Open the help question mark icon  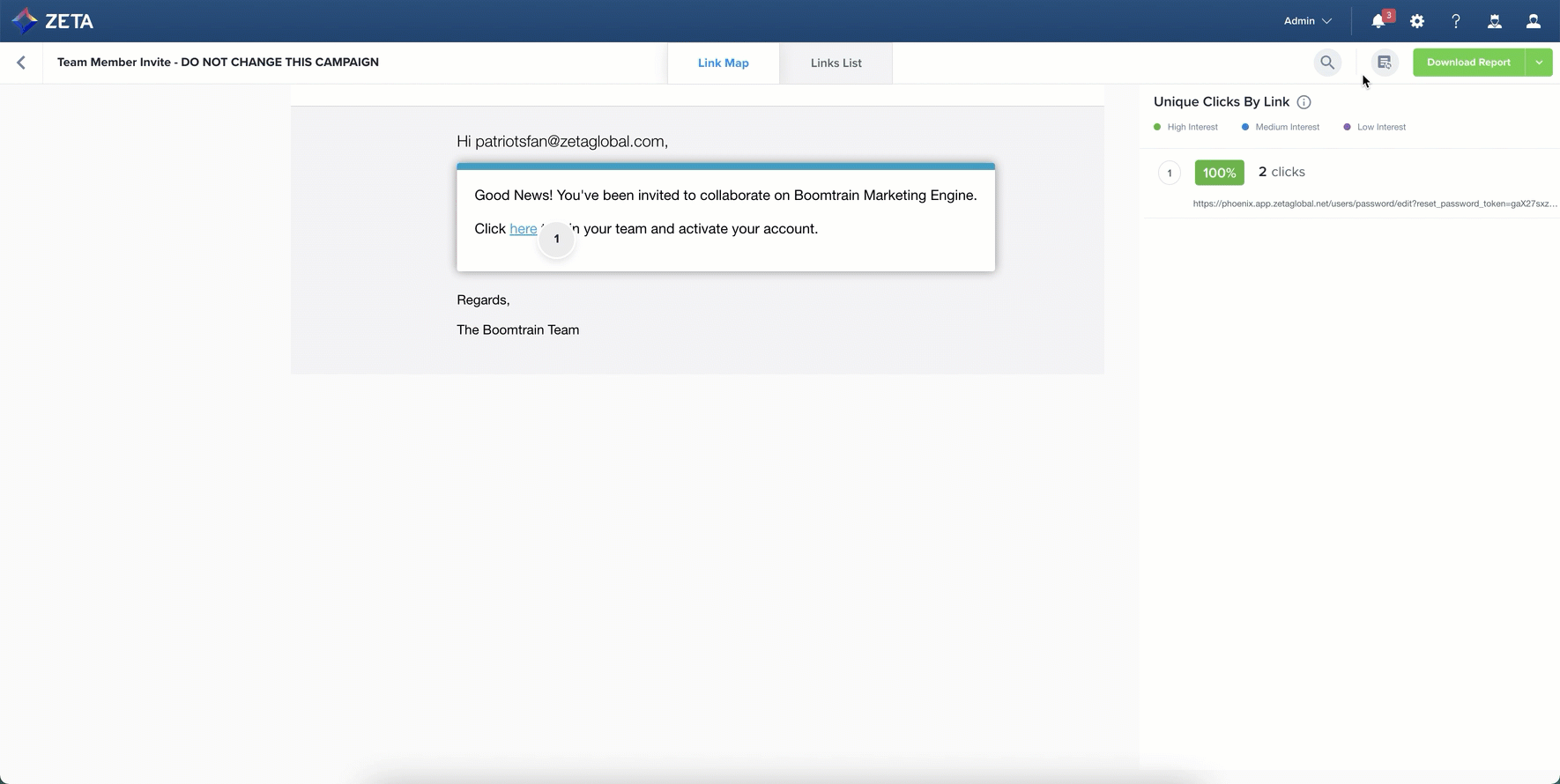point(1456,21)
